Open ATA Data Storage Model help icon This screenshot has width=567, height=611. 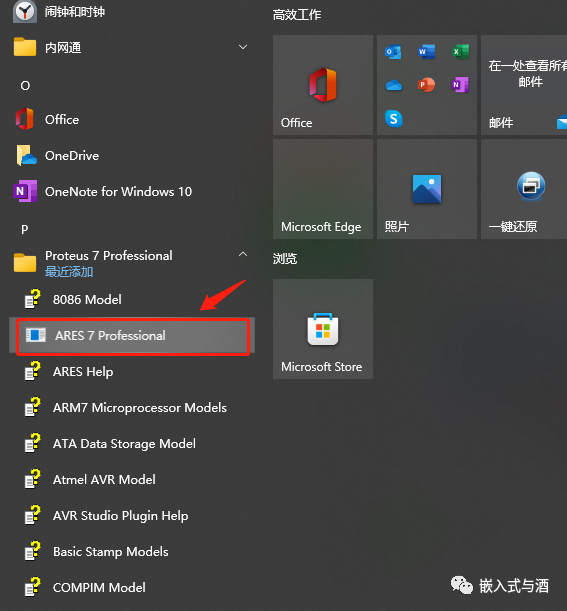pyautogui.click(x=33, y=443)
